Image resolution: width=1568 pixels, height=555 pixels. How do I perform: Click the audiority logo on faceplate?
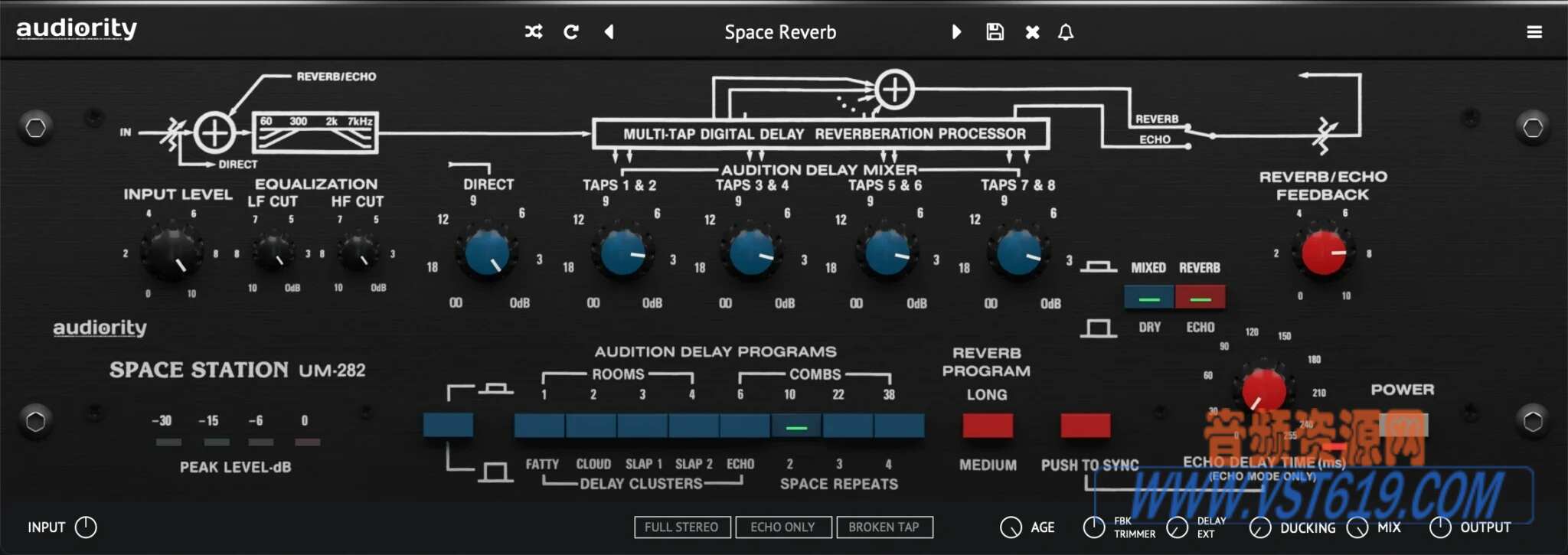(x=100, y=328)
